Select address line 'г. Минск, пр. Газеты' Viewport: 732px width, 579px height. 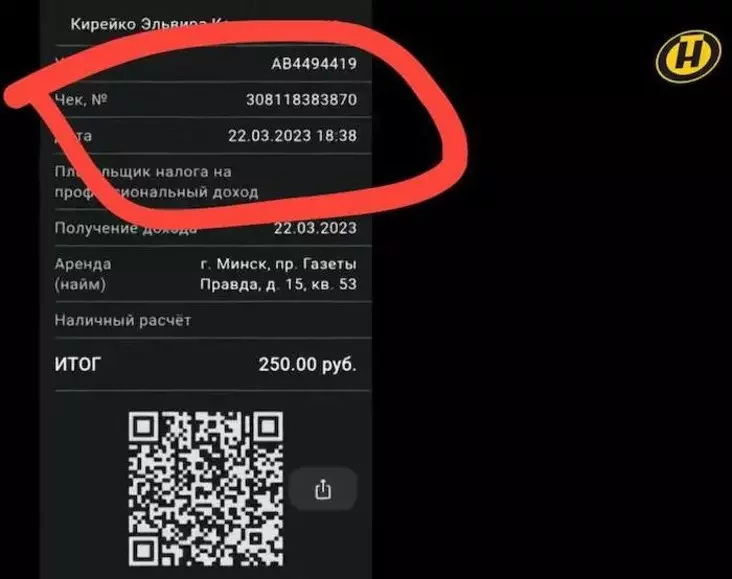click(279, 264)
